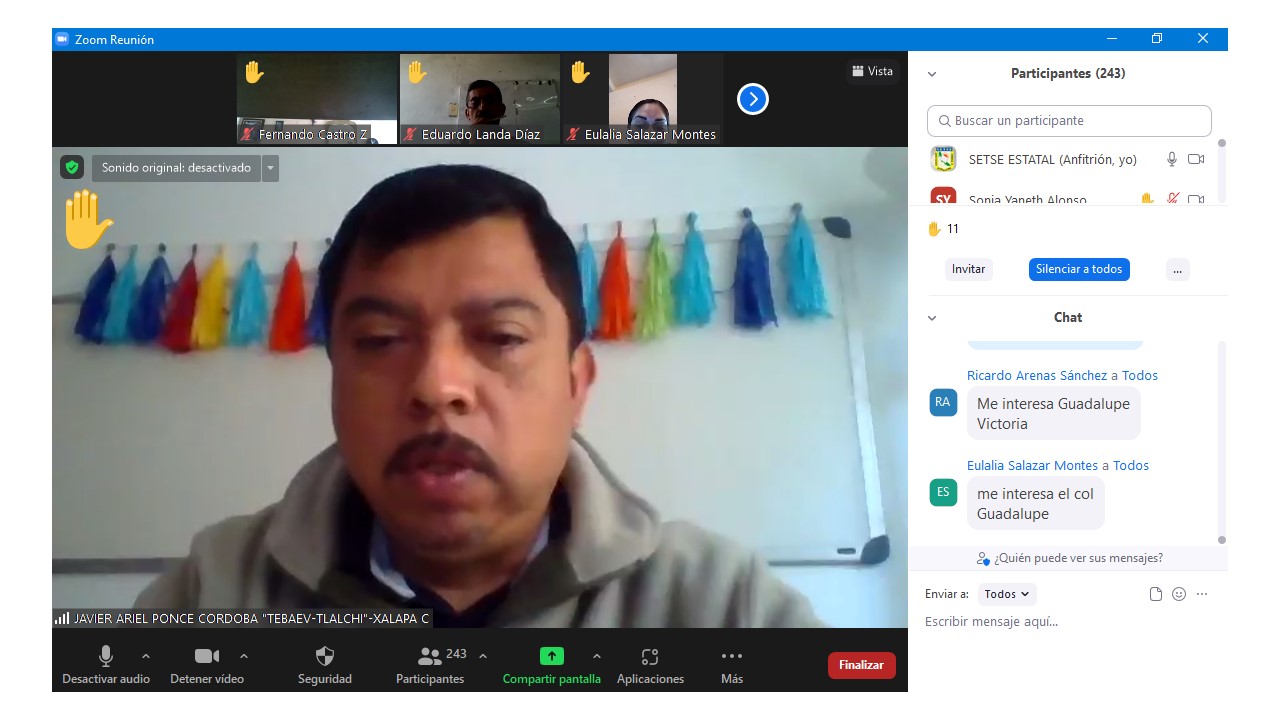Toggle Desactivar audio microphone
Viewport: 1280px width, 720px height.
[105, 657]
